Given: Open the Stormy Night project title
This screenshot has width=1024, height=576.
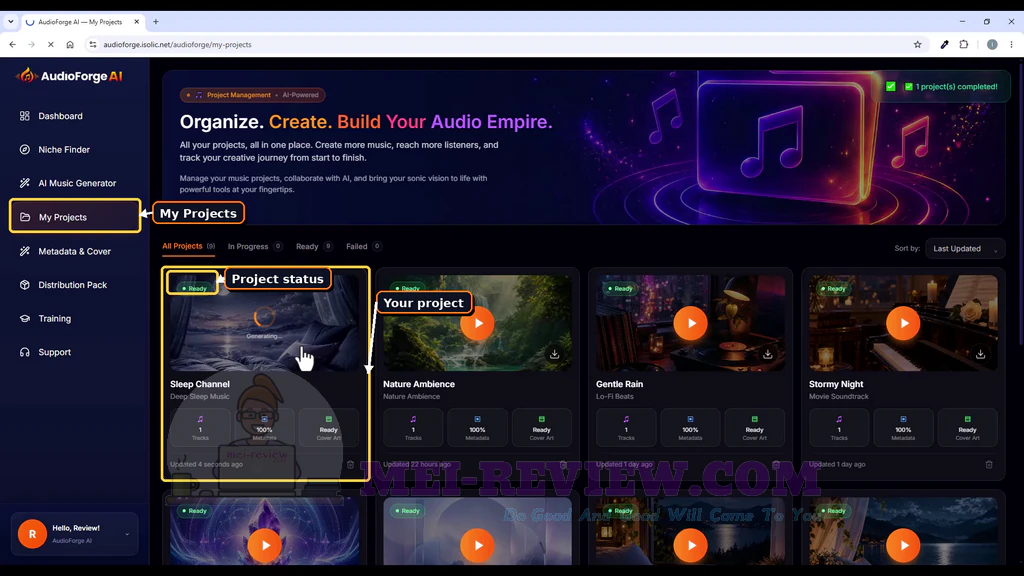Looking at the screenshot, I should [x=836, y=384].
